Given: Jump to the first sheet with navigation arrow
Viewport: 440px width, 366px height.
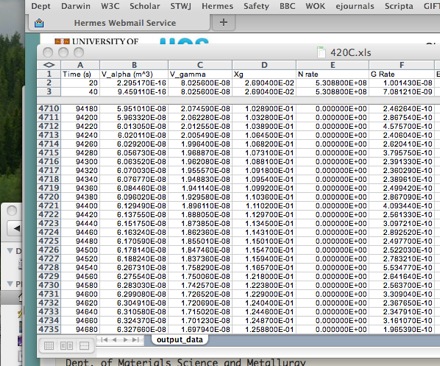Looking at the screenshot, I should click(x=104, y=340).
